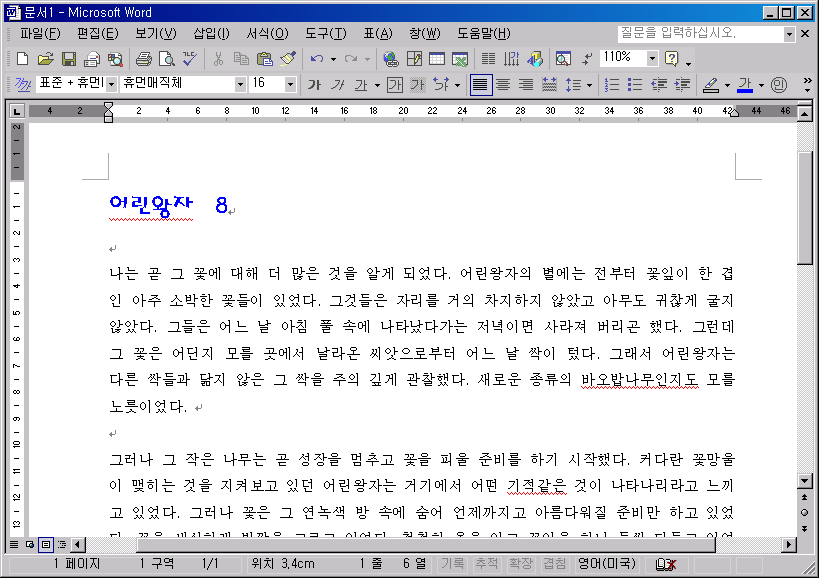Open the Print Preview icon
Image resolution: width=819 pixels, height=578 pixels.
pos(166,59)
